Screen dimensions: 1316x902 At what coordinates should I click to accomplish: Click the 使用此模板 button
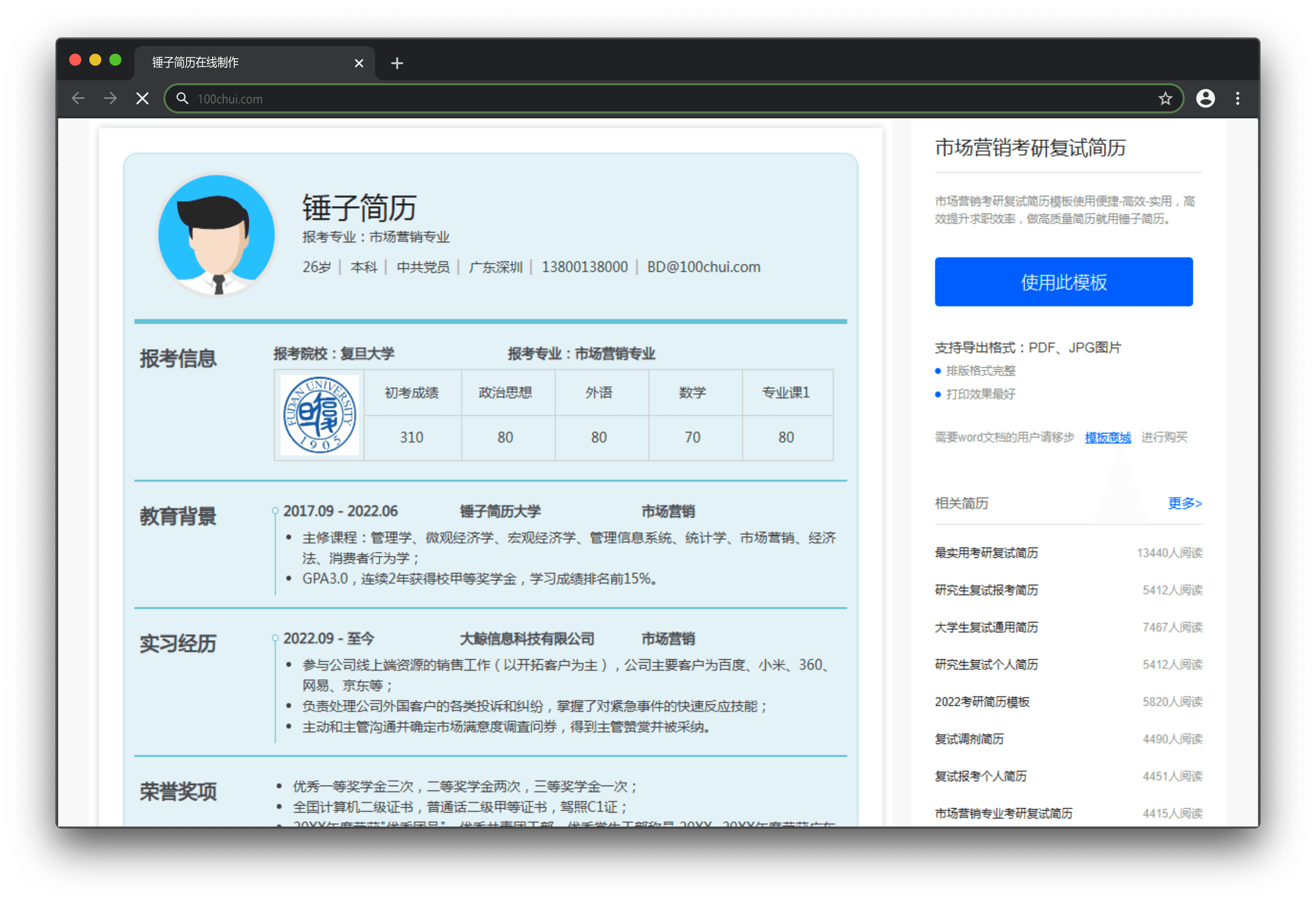[1063, 282]
